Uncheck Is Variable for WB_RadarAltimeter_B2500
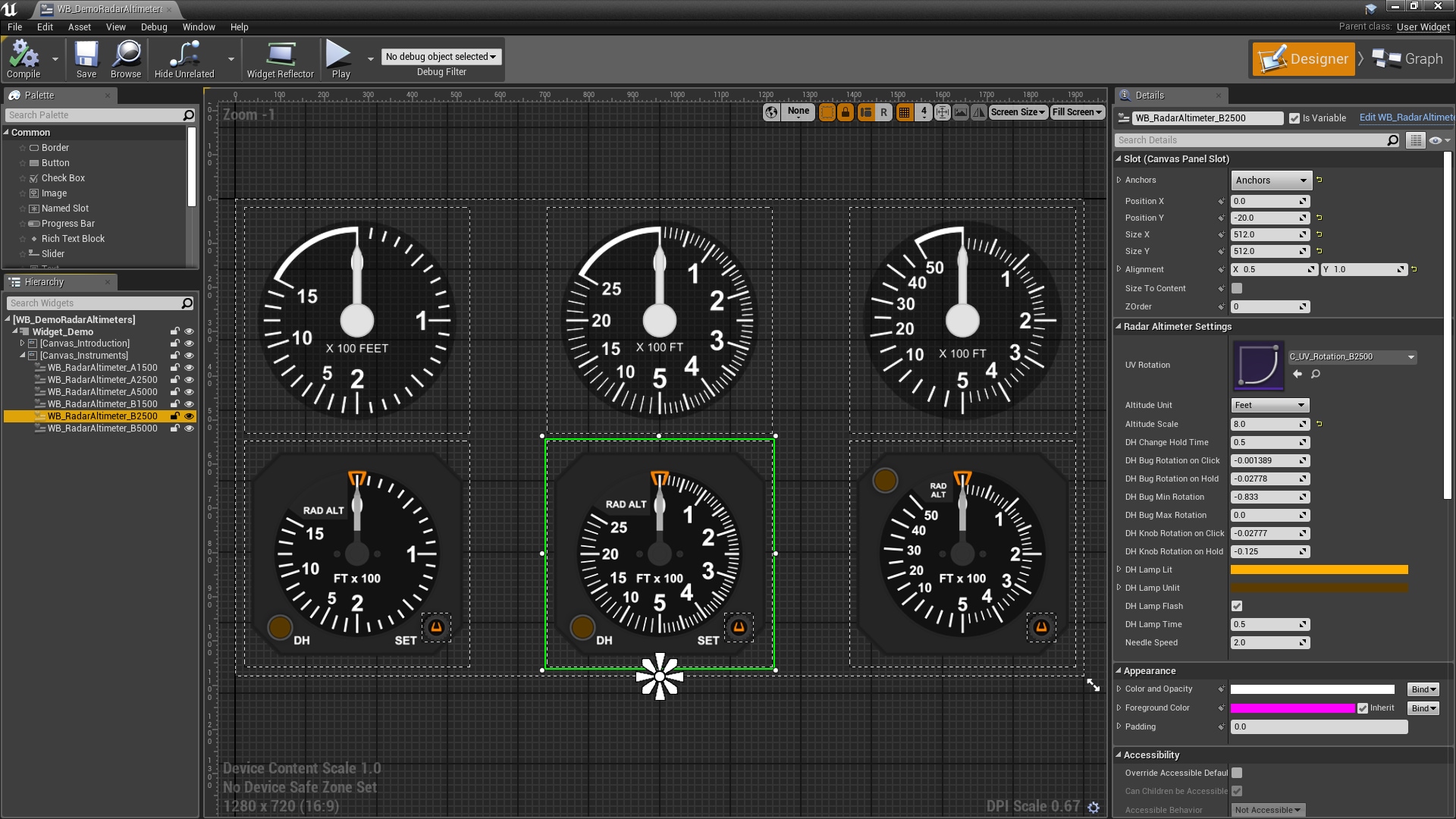 1295,118
